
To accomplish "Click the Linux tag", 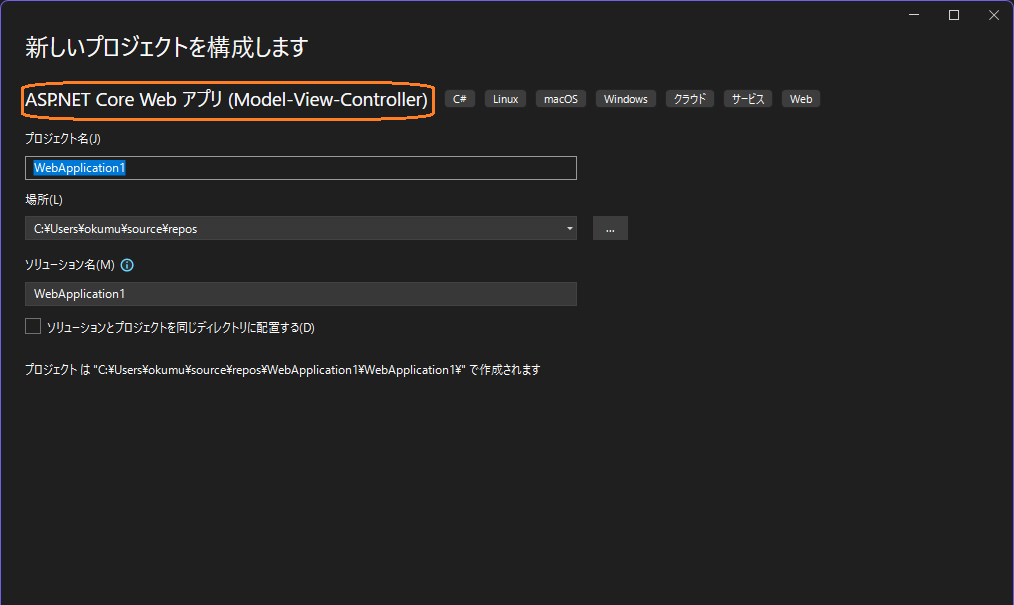I will tap(505, 99).
